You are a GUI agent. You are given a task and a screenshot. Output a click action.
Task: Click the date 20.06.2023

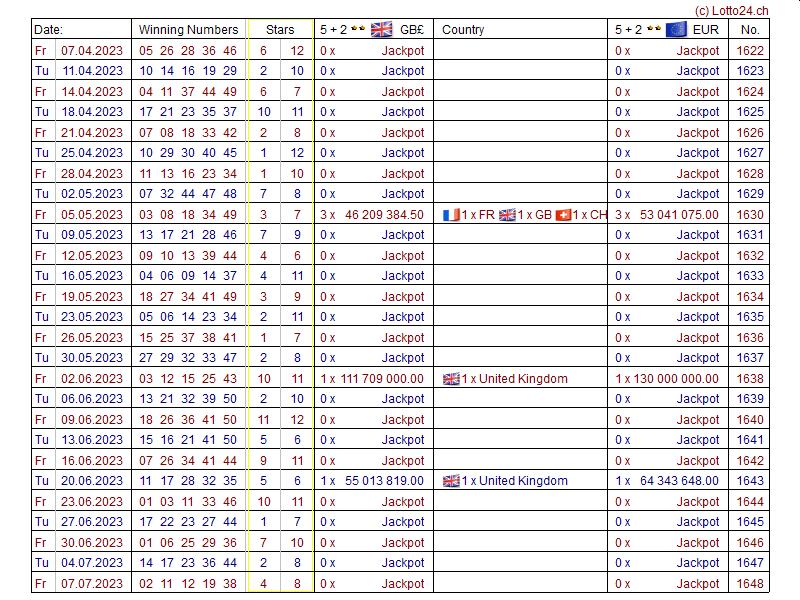[x=92, y=481]
